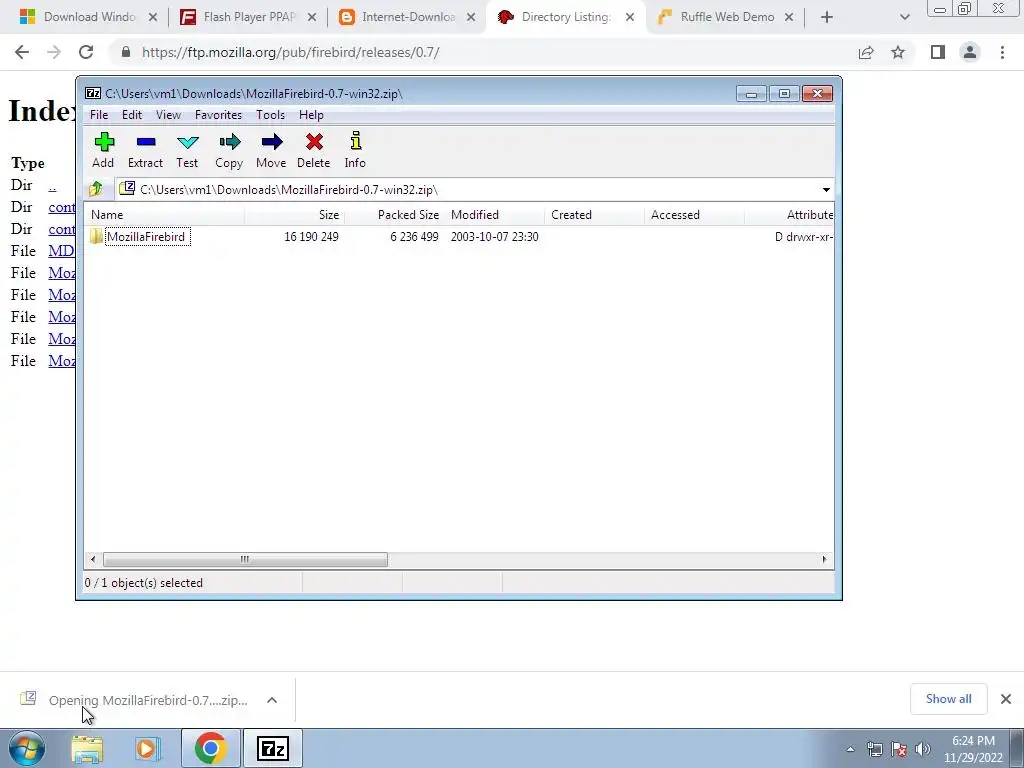Viewport: 1024px width, 768px height.
Task: Share this page icon in address bar
Action: (x=866, y=52)
